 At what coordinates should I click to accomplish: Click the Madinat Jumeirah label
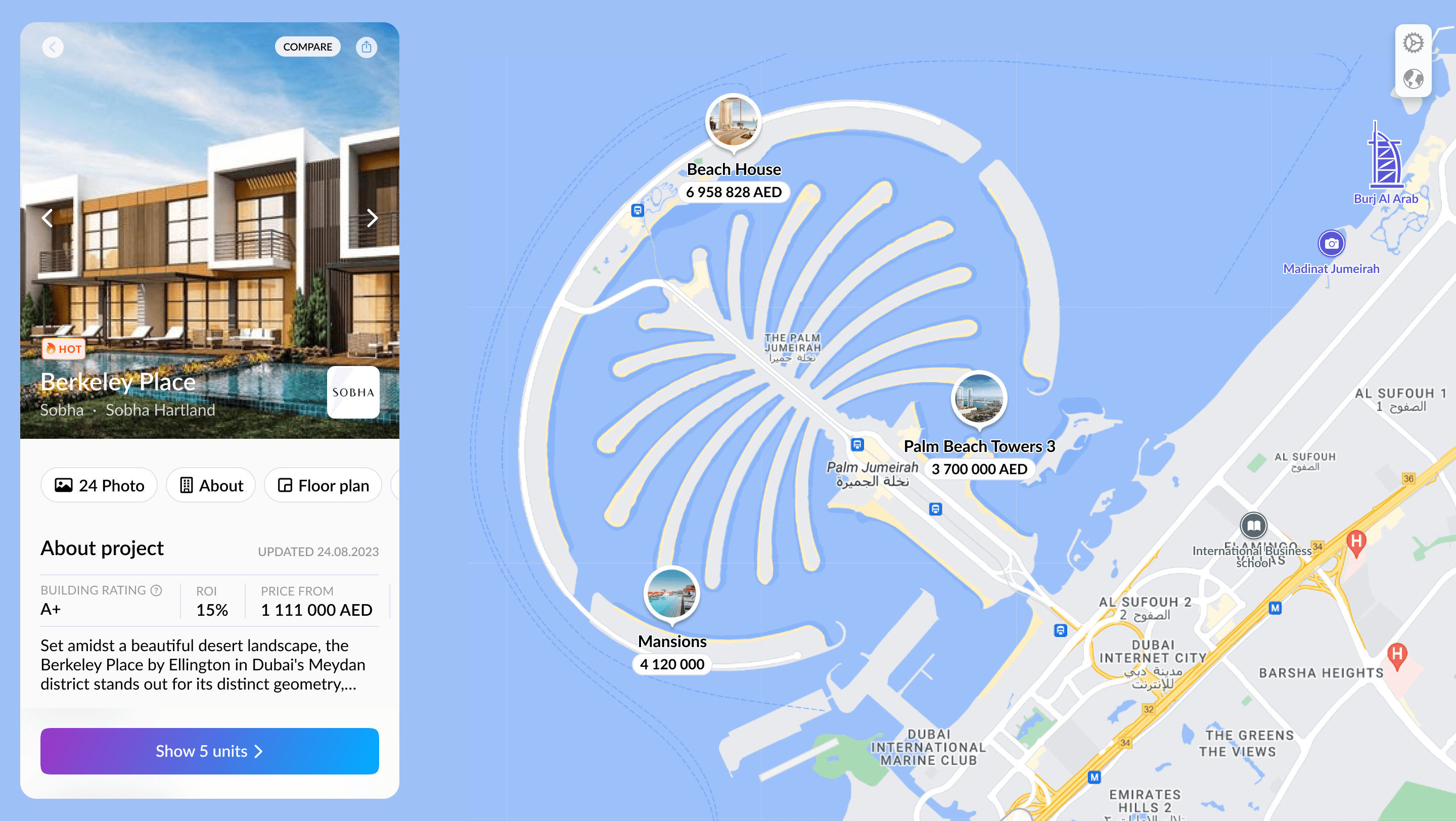click(1331, 269)
